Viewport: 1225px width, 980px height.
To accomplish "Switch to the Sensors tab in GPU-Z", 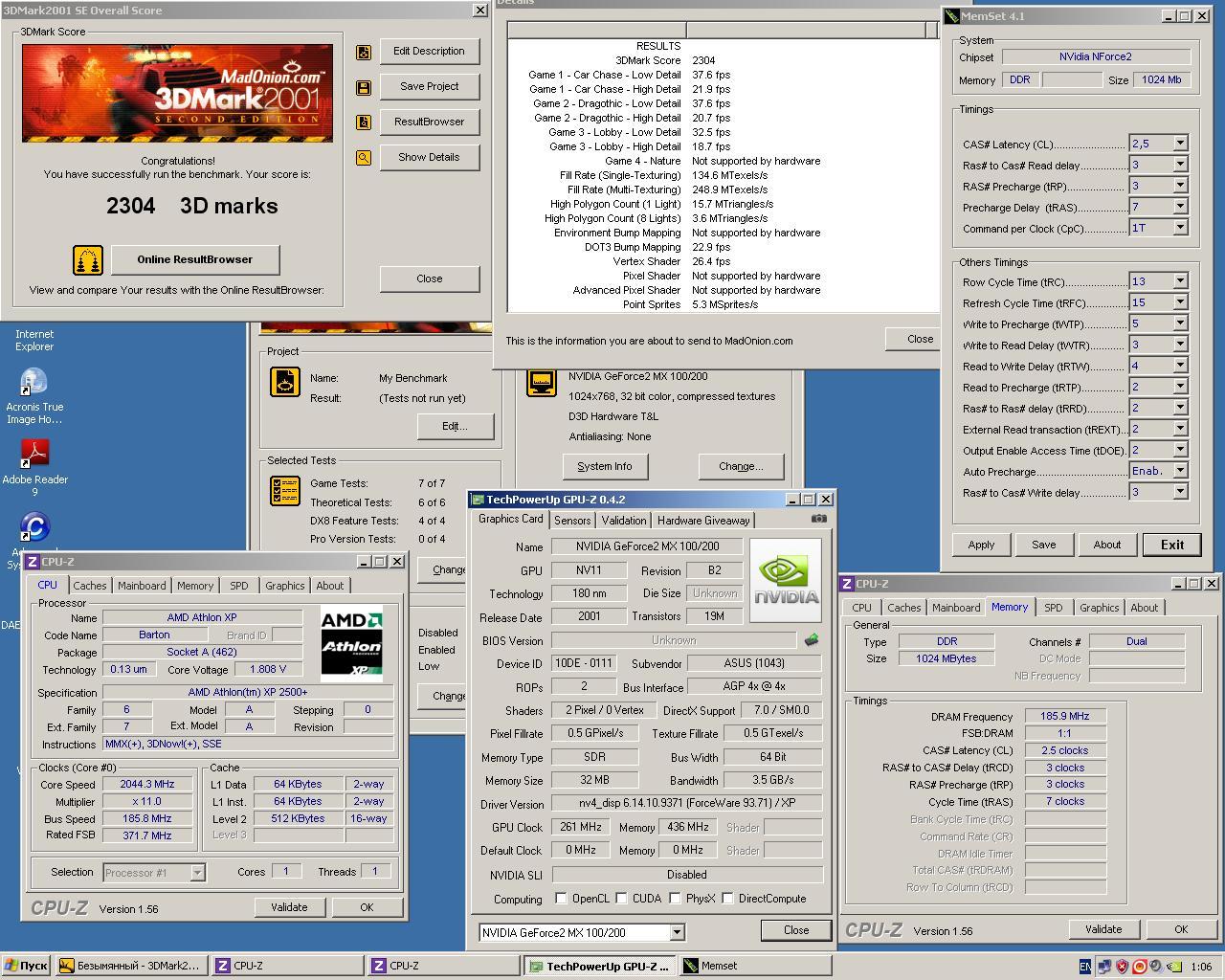I will pos(572,521).
